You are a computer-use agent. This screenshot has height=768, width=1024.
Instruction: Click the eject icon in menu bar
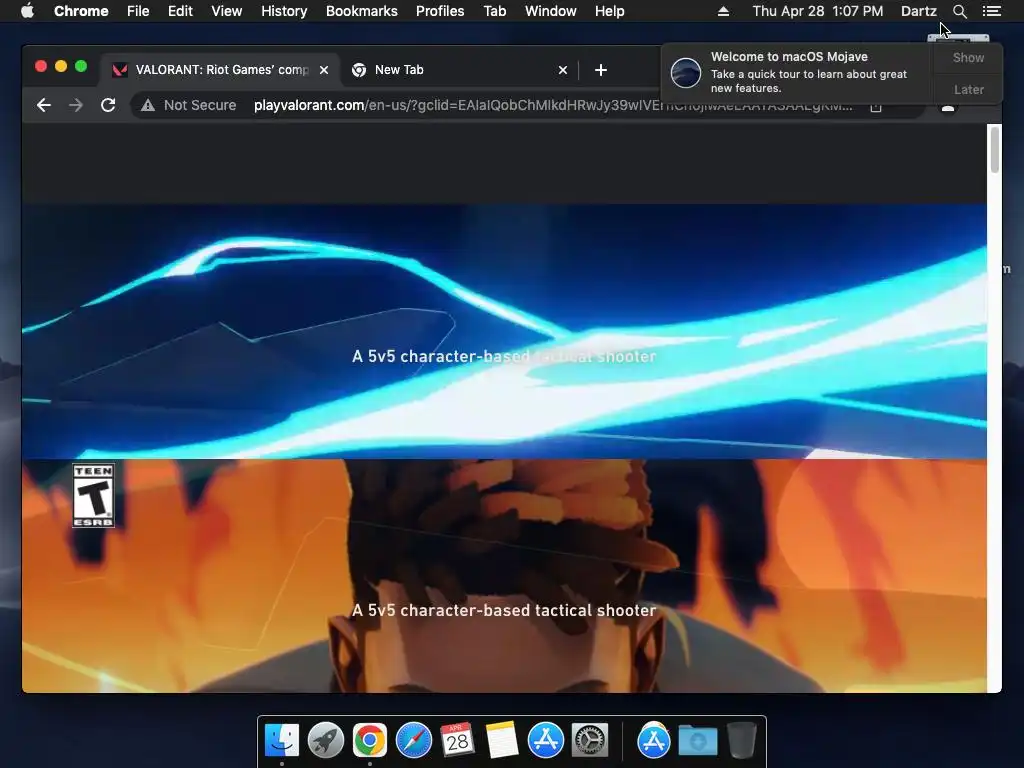pos(723,11)
